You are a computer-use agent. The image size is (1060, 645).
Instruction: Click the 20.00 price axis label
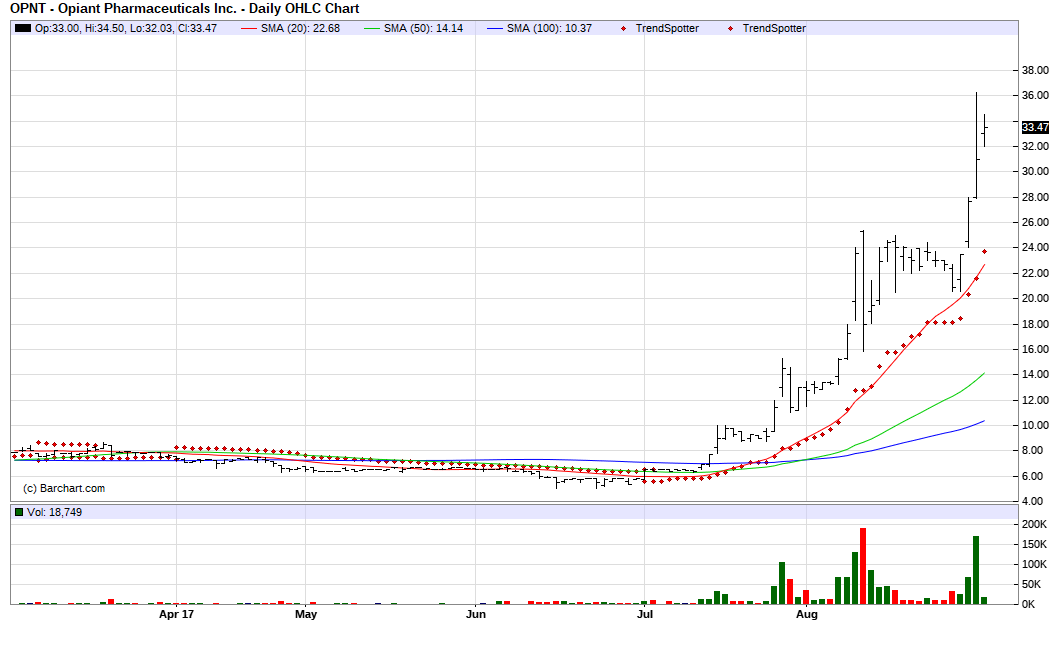tap(1035, 298)
